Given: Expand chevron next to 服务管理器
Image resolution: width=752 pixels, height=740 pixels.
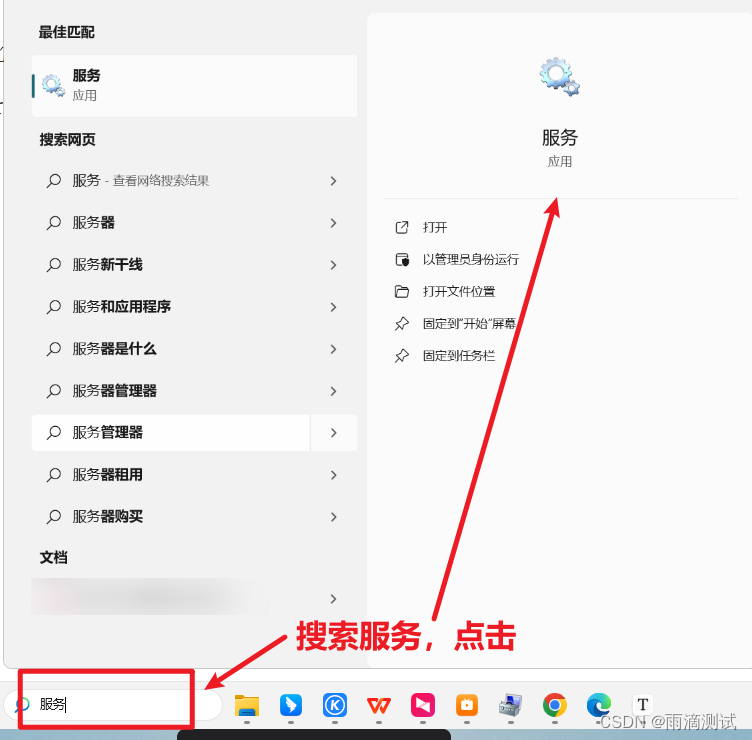Looking at the screenshot, I should tap(334, 433).
